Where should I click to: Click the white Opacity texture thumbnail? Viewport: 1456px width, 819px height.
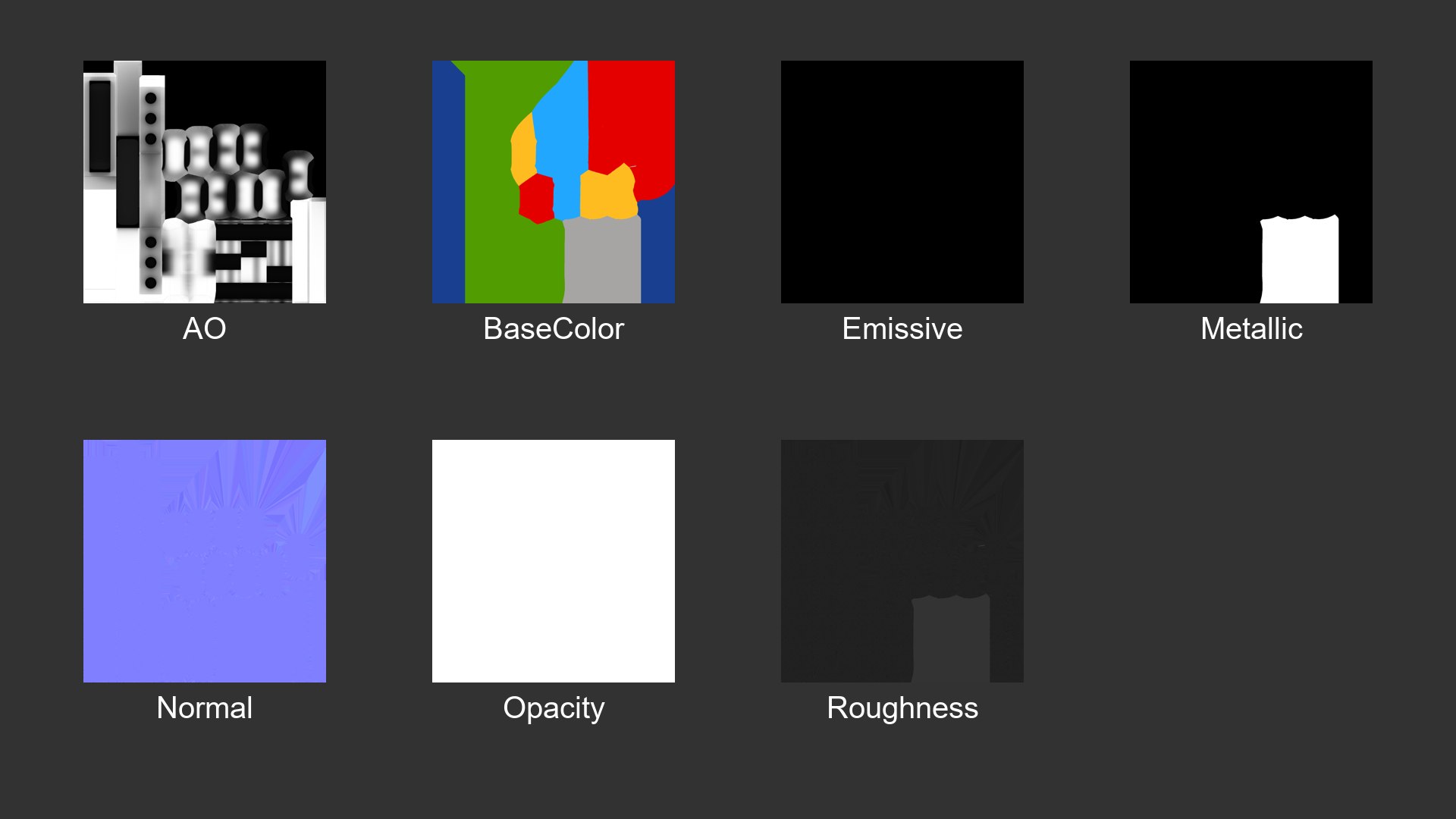[554, 561]
